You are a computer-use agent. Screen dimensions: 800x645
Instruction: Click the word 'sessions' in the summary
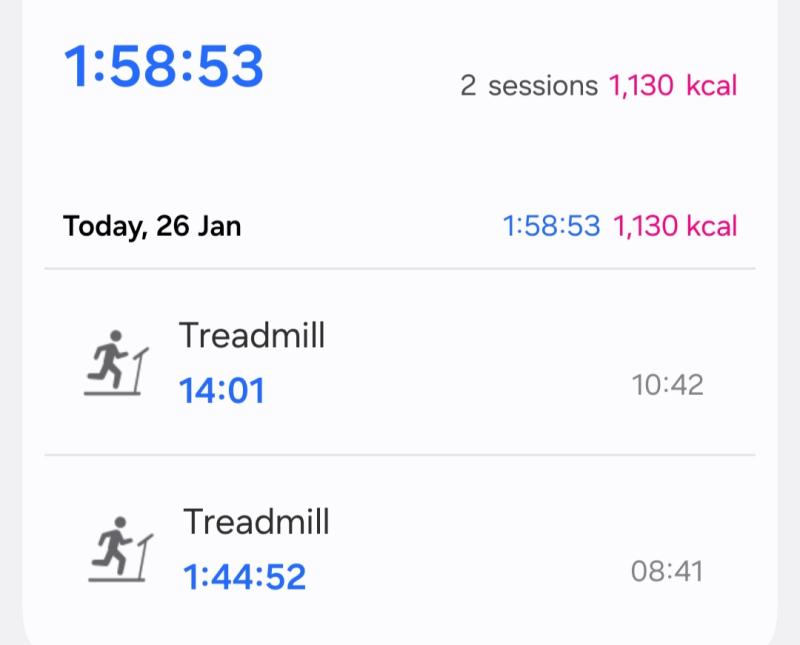543,86
